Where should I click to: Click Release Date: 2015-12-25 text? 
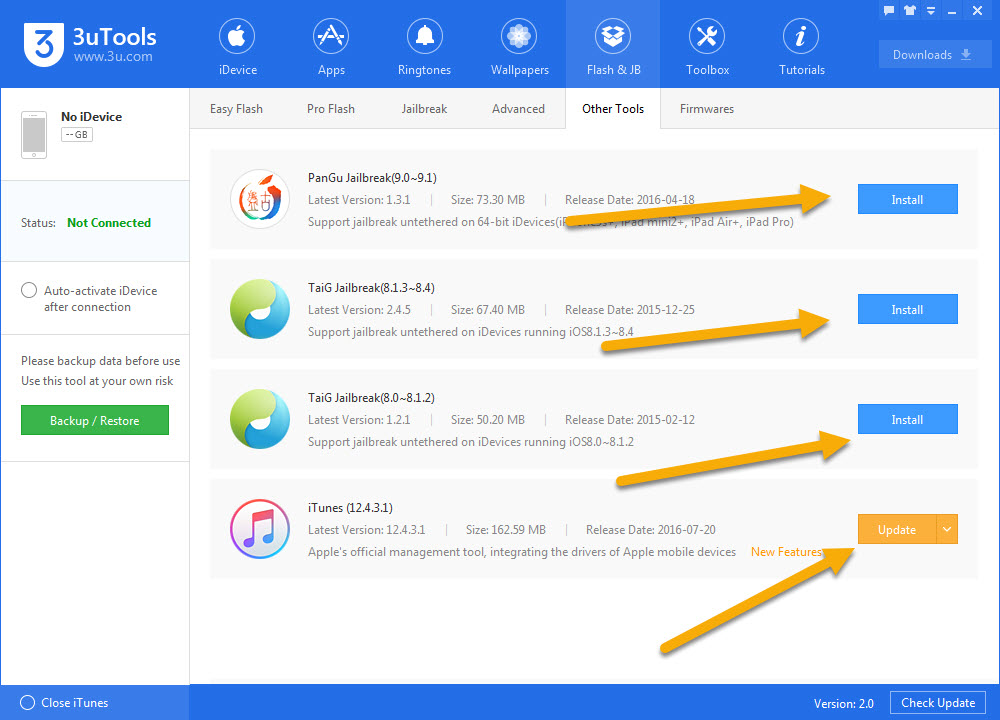(629, 309)
